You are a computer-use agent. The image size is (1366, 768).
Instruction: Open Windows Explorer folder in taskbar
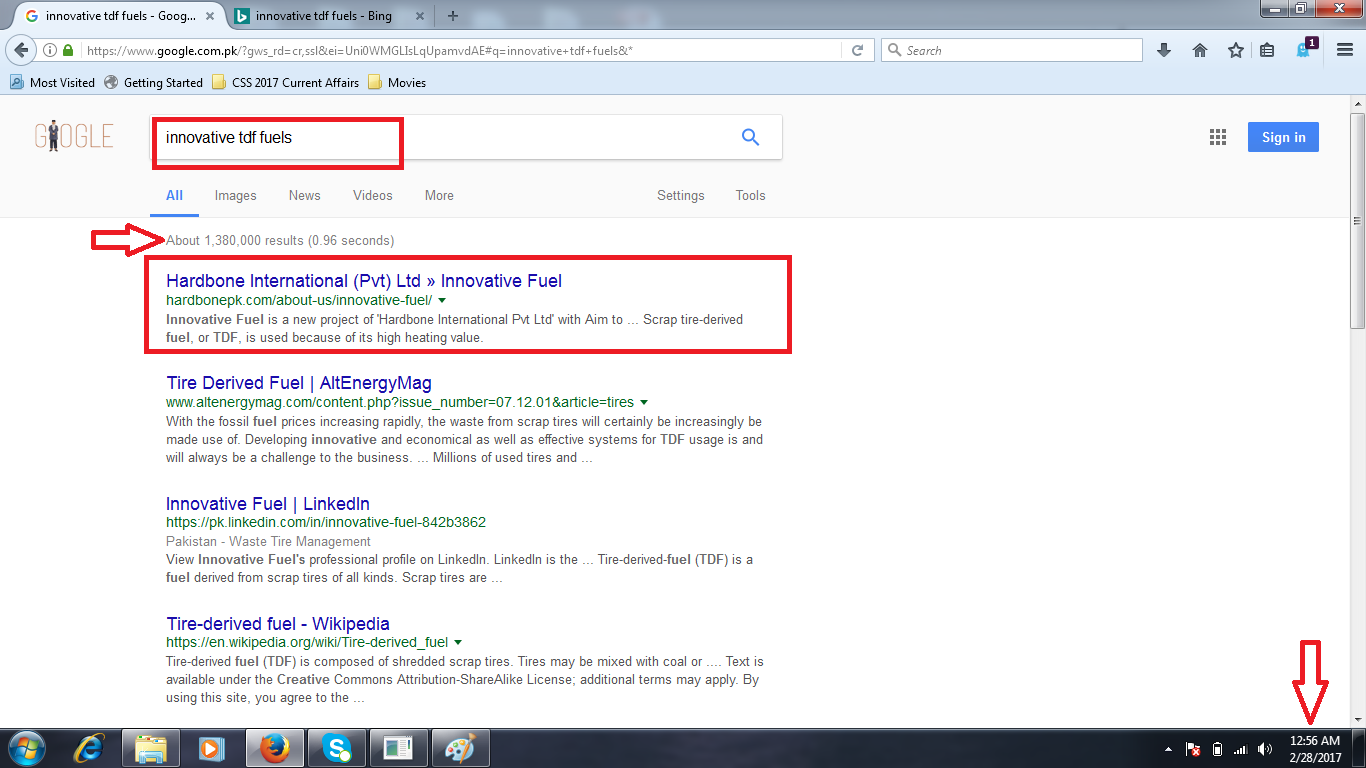coord(151,748)
